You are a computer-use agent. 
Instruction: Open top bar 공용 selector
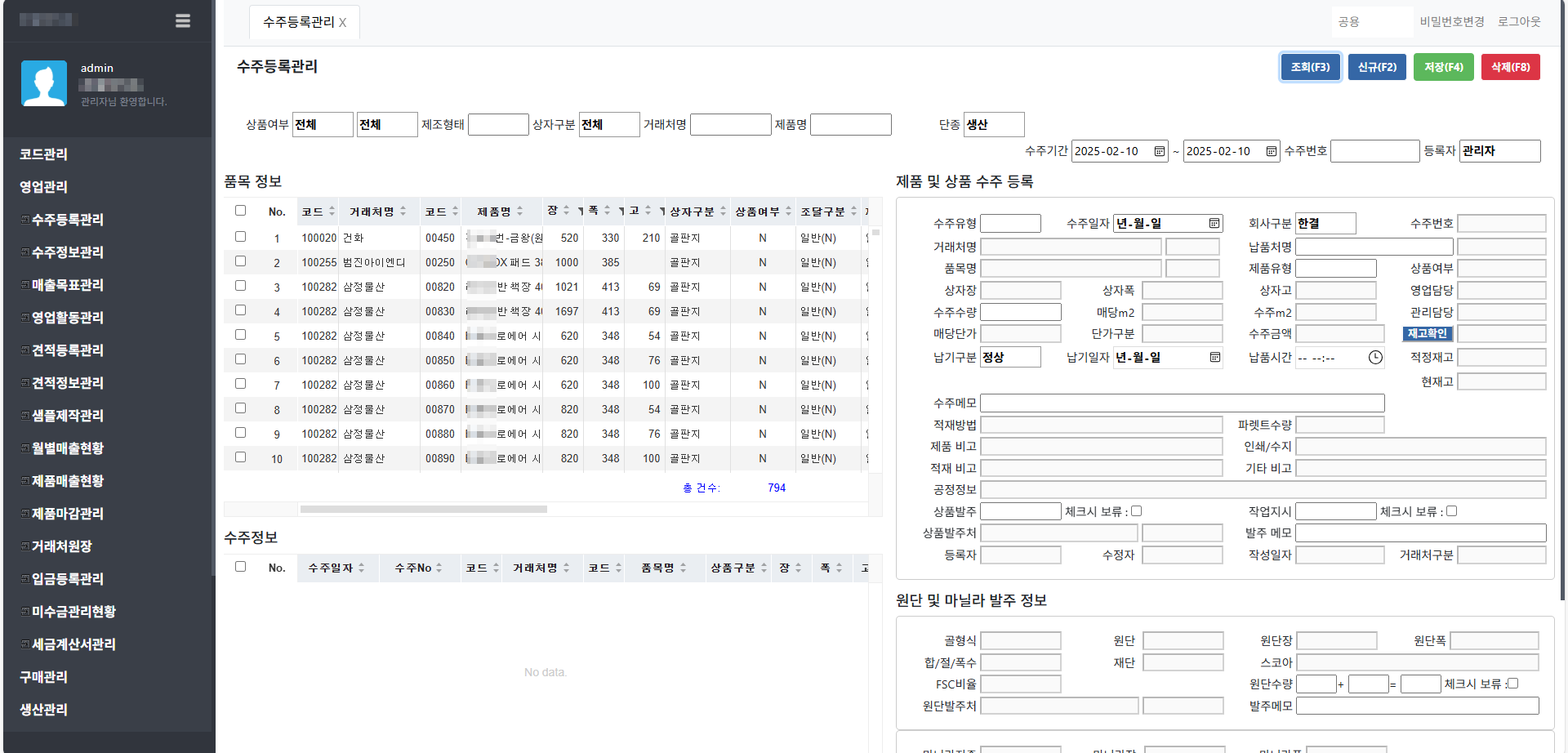pos(1372,22)
